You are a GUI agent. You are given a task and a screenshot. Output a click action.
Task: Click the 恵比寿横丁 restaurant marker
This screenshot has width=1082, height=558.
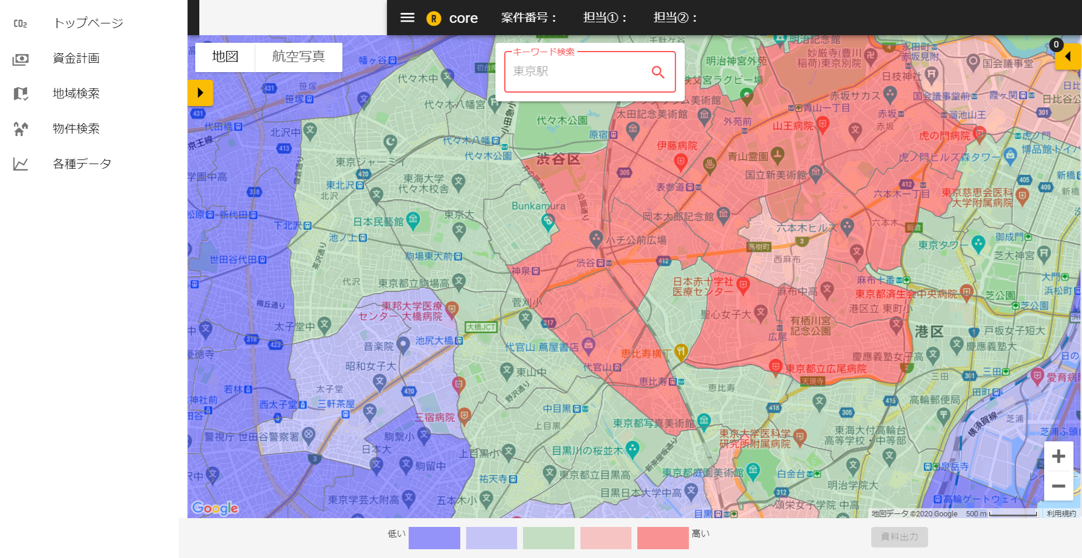[680, 353]
